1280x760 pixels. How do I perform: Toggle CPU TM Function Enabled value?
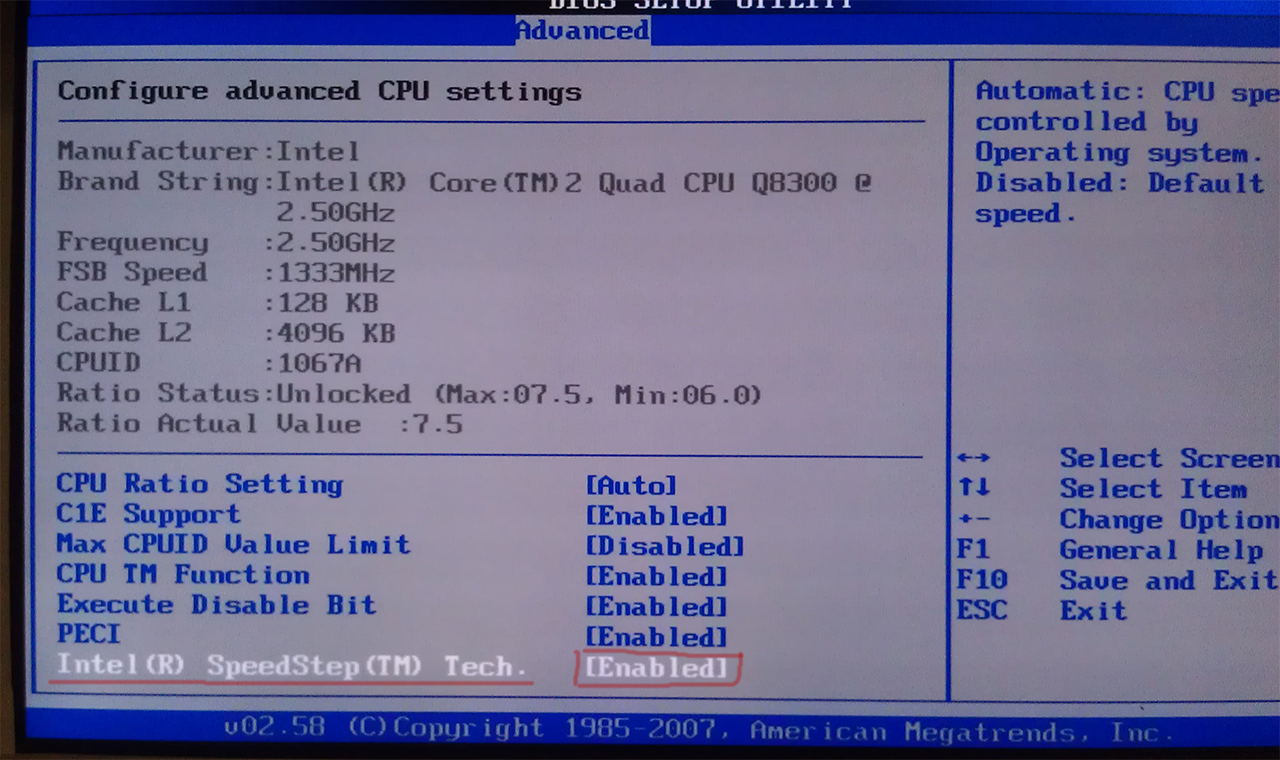point(656,577)
